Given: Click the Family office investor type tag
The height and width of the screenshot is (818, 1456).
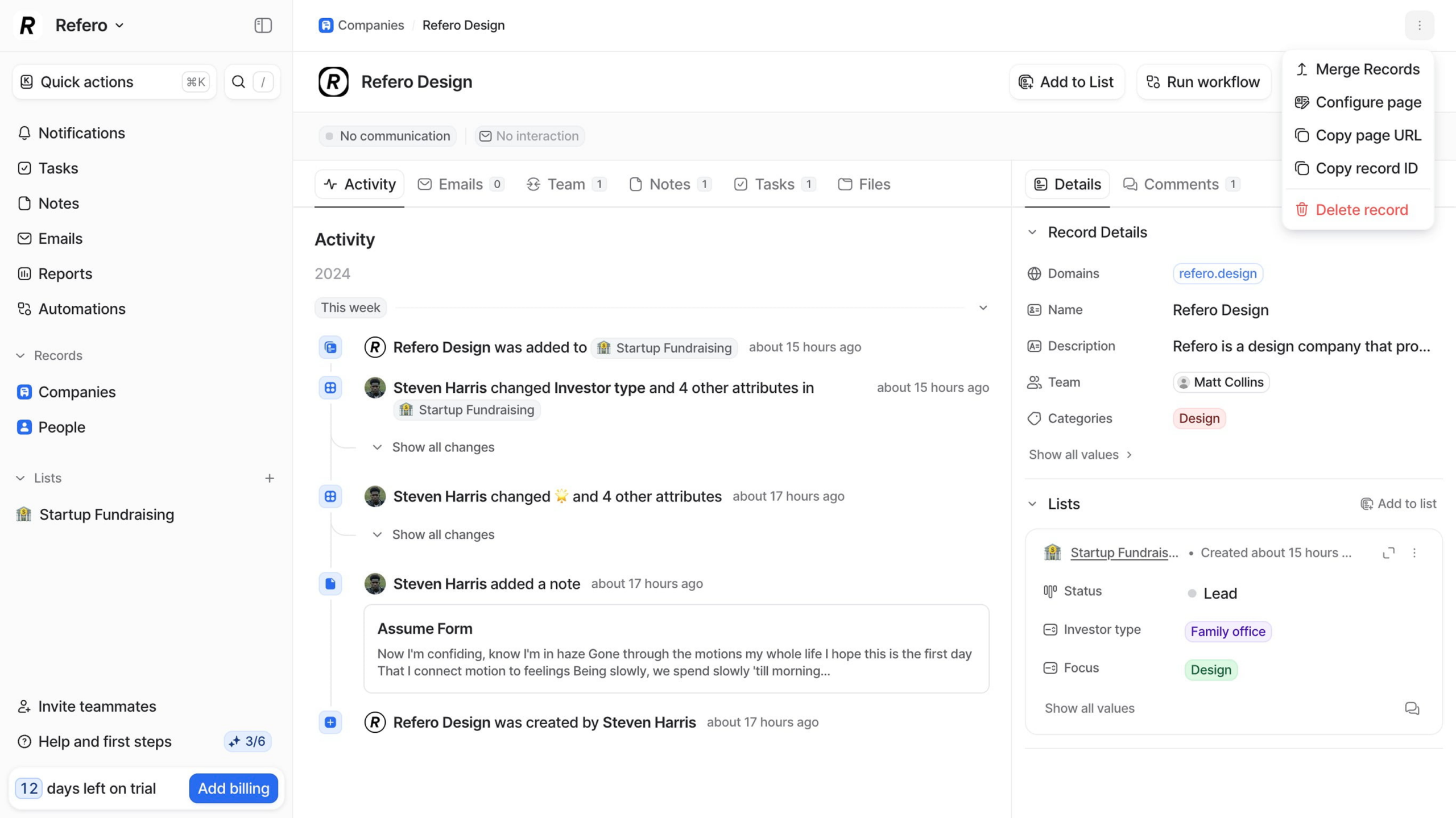Looking at the screenshot, I should click(1227, 631).
